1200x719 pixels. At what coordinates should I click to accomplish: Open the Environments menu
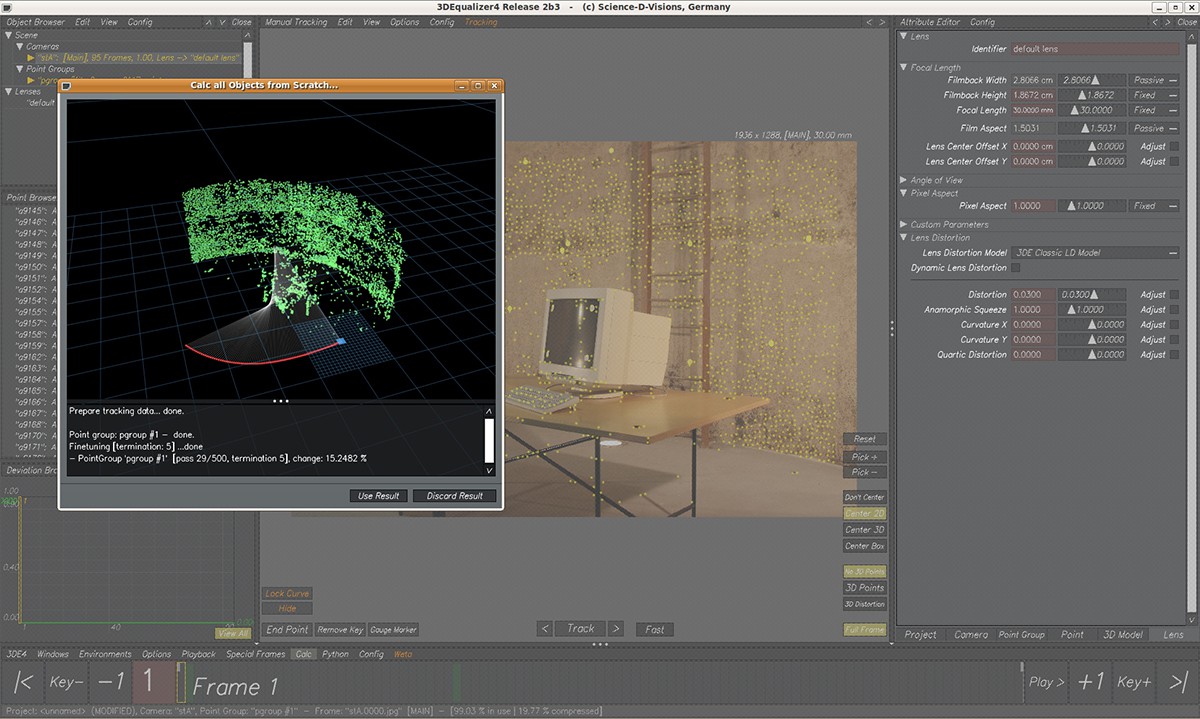point(105,654)
